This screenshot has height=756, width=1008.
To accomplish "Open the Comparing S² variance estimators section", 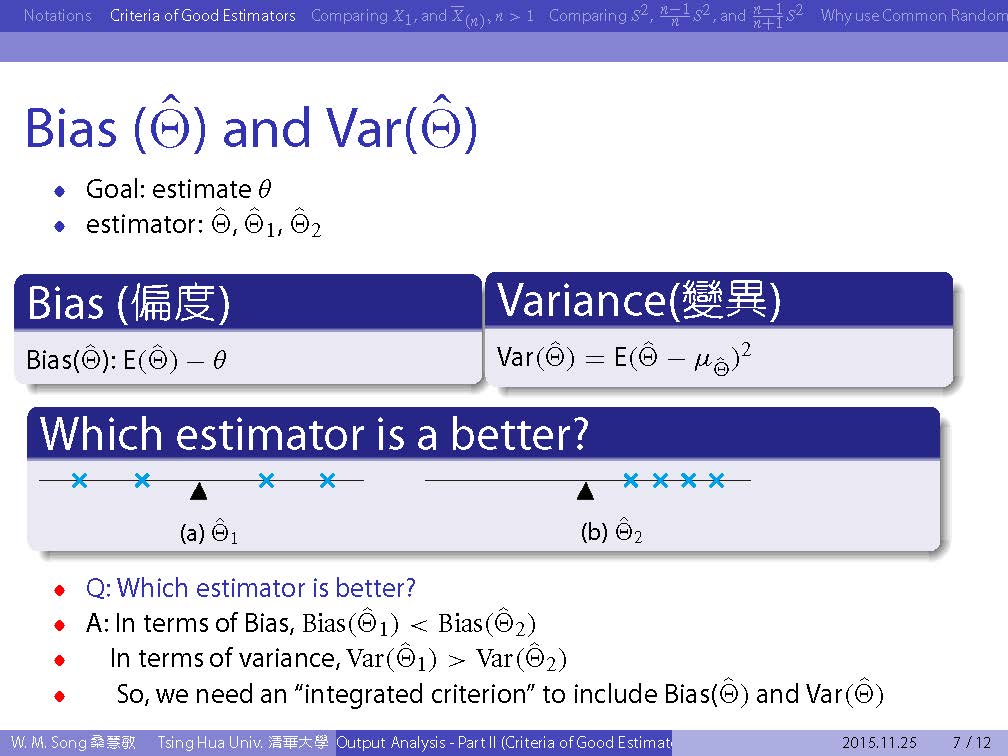I will [x=676, y=16].
